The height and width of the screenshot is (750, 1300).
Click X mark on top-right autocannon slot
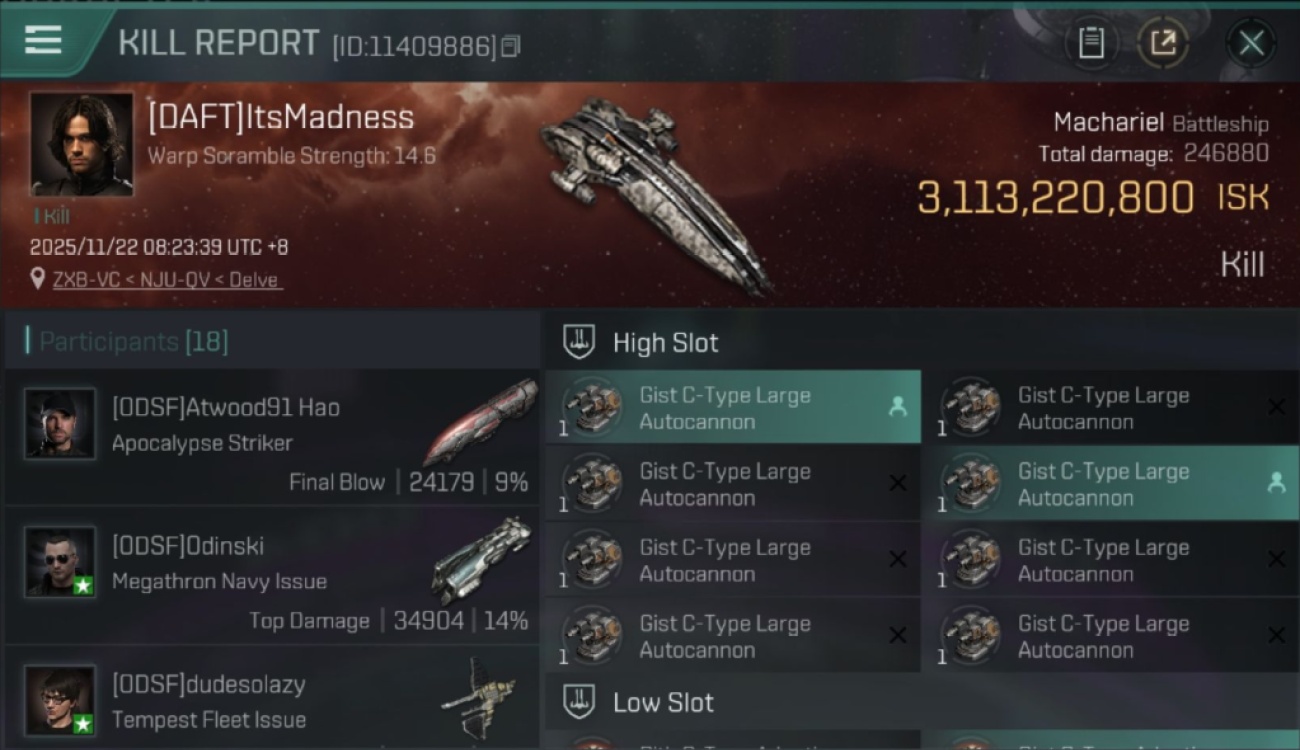pos(1276,407)
